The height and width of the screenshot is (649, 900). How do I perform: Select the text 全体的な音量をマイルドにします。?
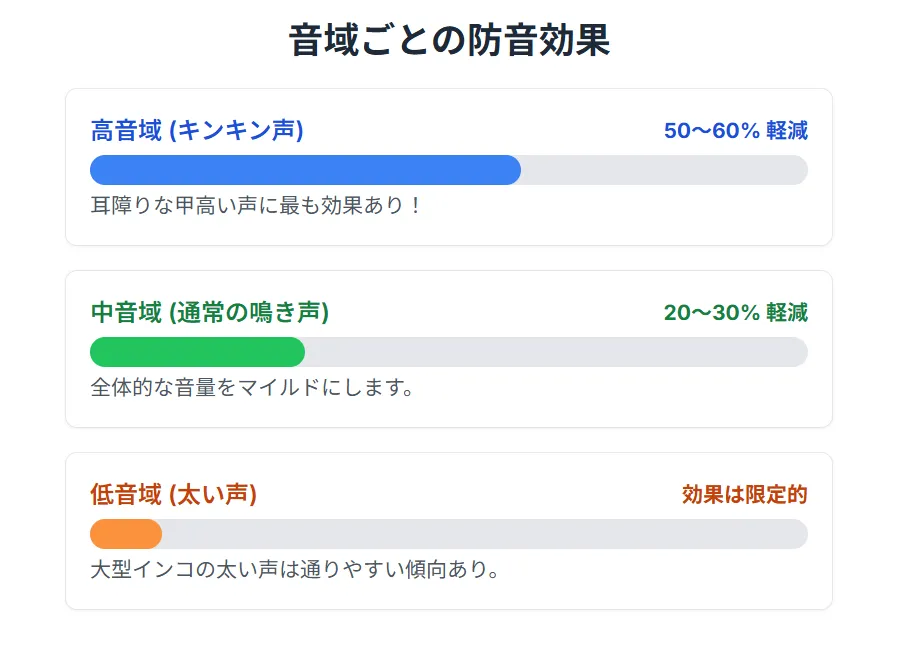click(253, 388)
